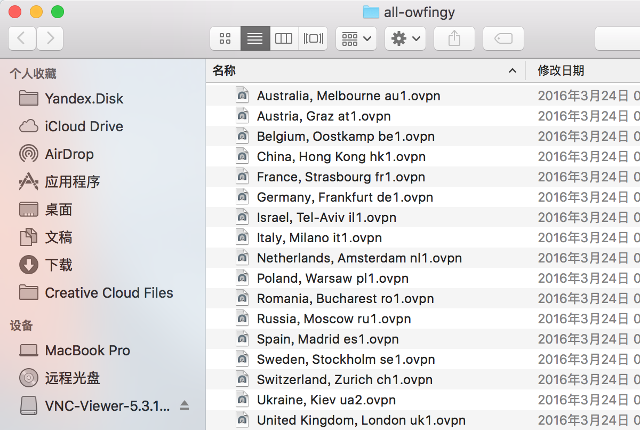640x430 pixels.
Task: Click file icon of Italy, Milano it1.ovpn
Action: tap(242, 237)
